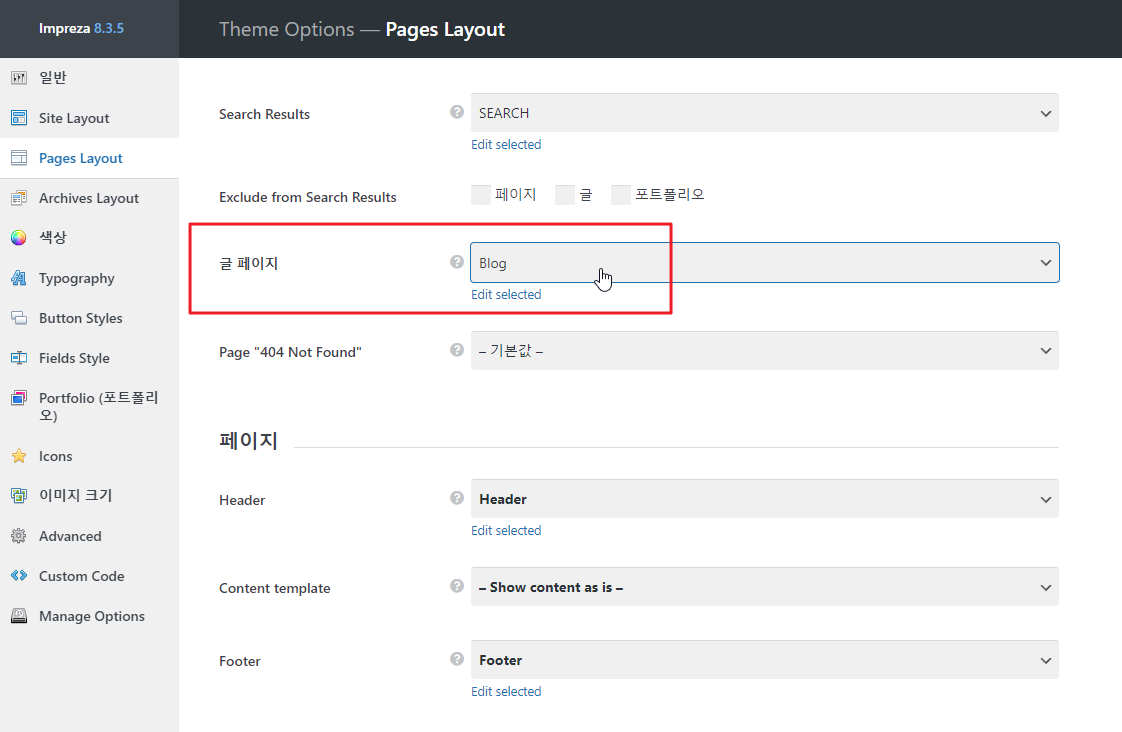Screen dimensions: 1122x732
Task: Tick the 포트폴리오 exclude checkbox
Action: click(x=620, y=195)
